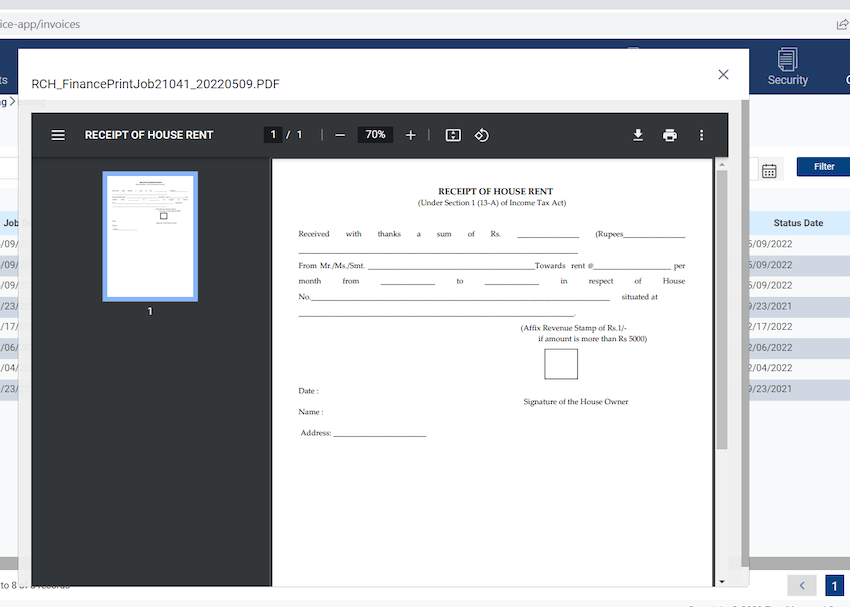Open the PDF sidebar menu
850x607 pixels.
58,134
